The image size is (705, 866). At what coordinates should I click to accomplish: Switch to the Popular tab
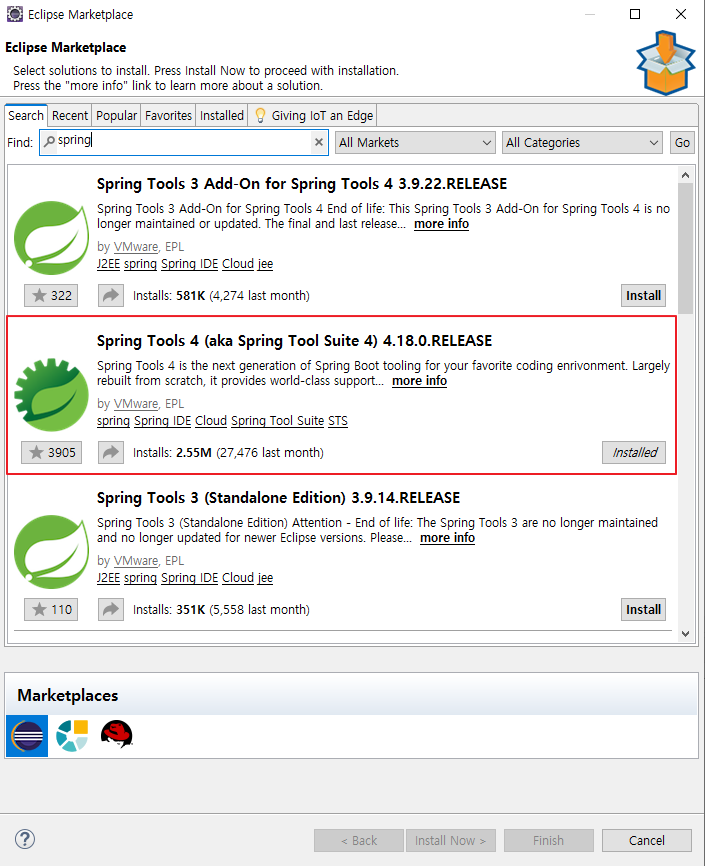tap(116, 115)
